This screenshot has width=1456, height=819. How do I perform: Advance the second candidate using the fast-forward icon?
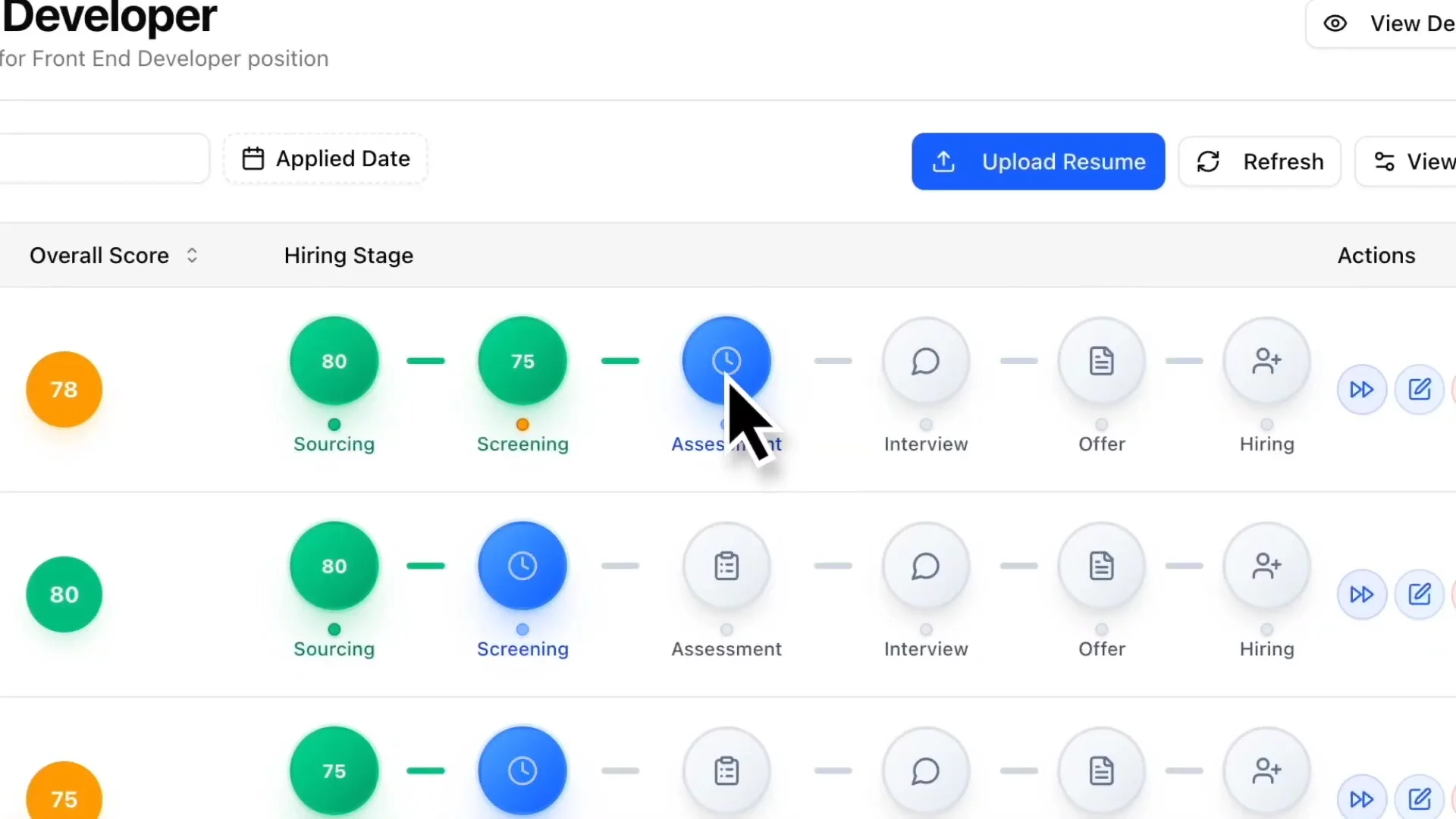[1361, 594]
